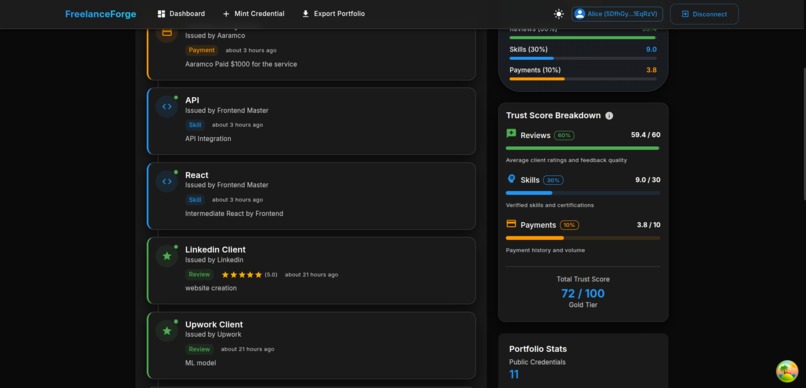
Task: Click 'Issued by Upwork' text
Action: tap(213, 335)
